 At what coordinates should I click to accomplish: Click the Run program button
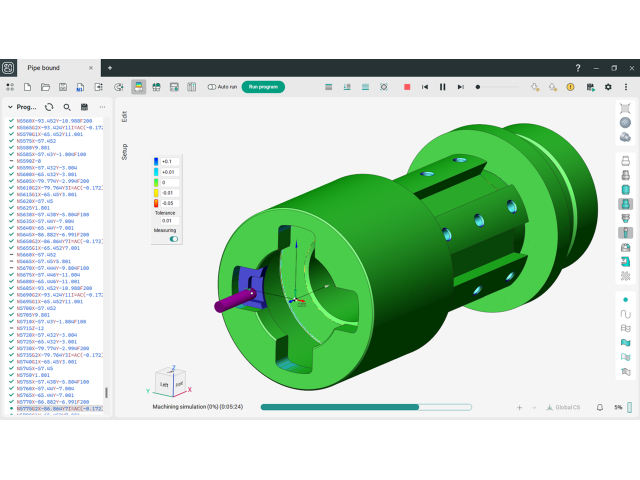tap(263, 87)
